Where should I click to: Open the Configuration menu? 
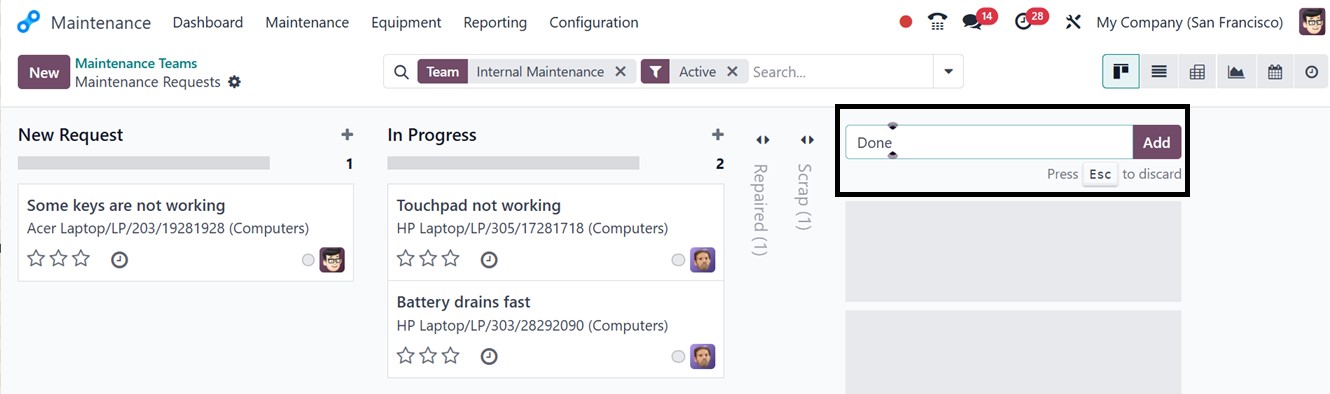point(594,22)
